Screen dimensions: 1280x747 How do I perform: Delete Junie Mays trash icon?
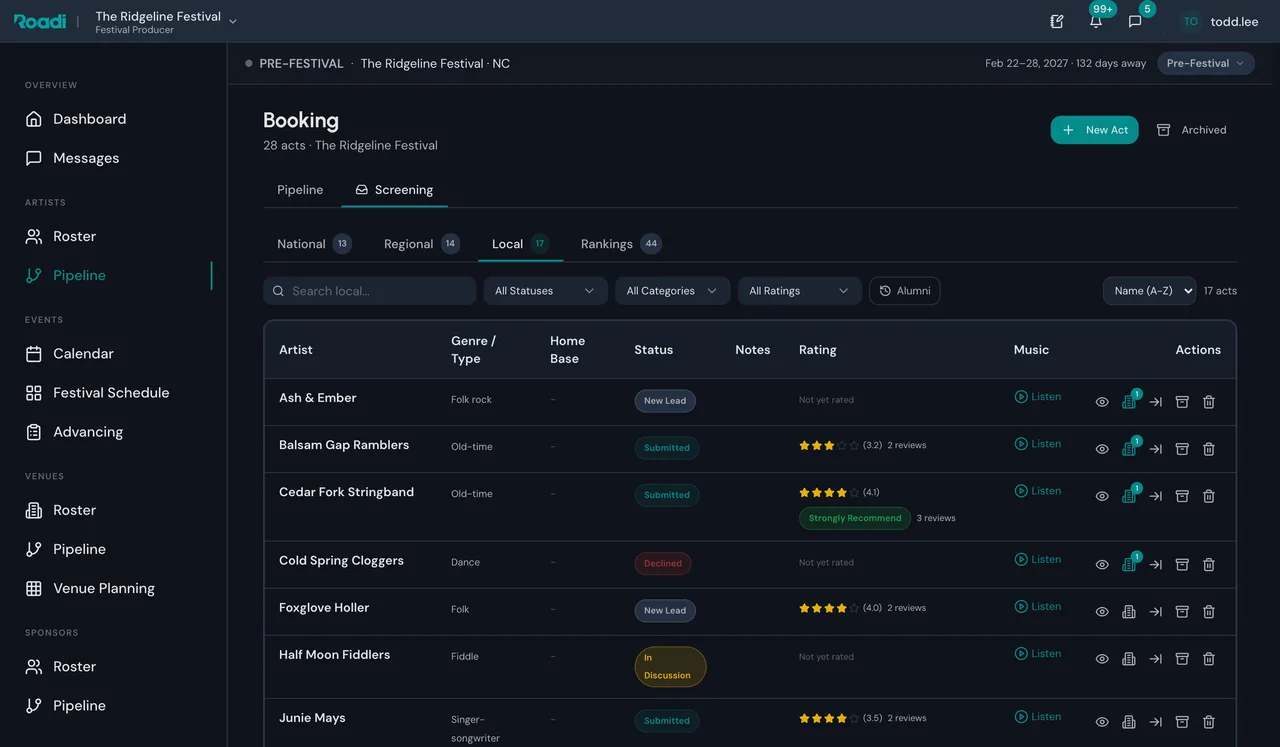[1209, 722]
